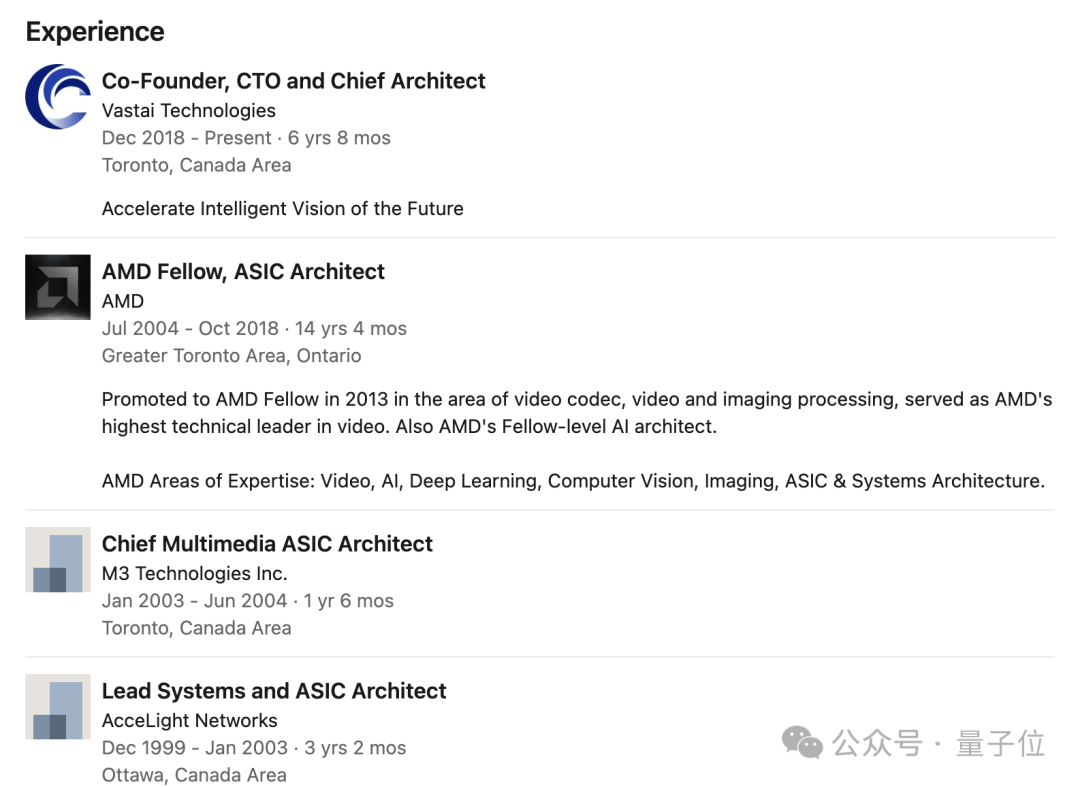This screenshot has height=787, width=1080.
Task: Click the Experience section heading
Action: 95,32
